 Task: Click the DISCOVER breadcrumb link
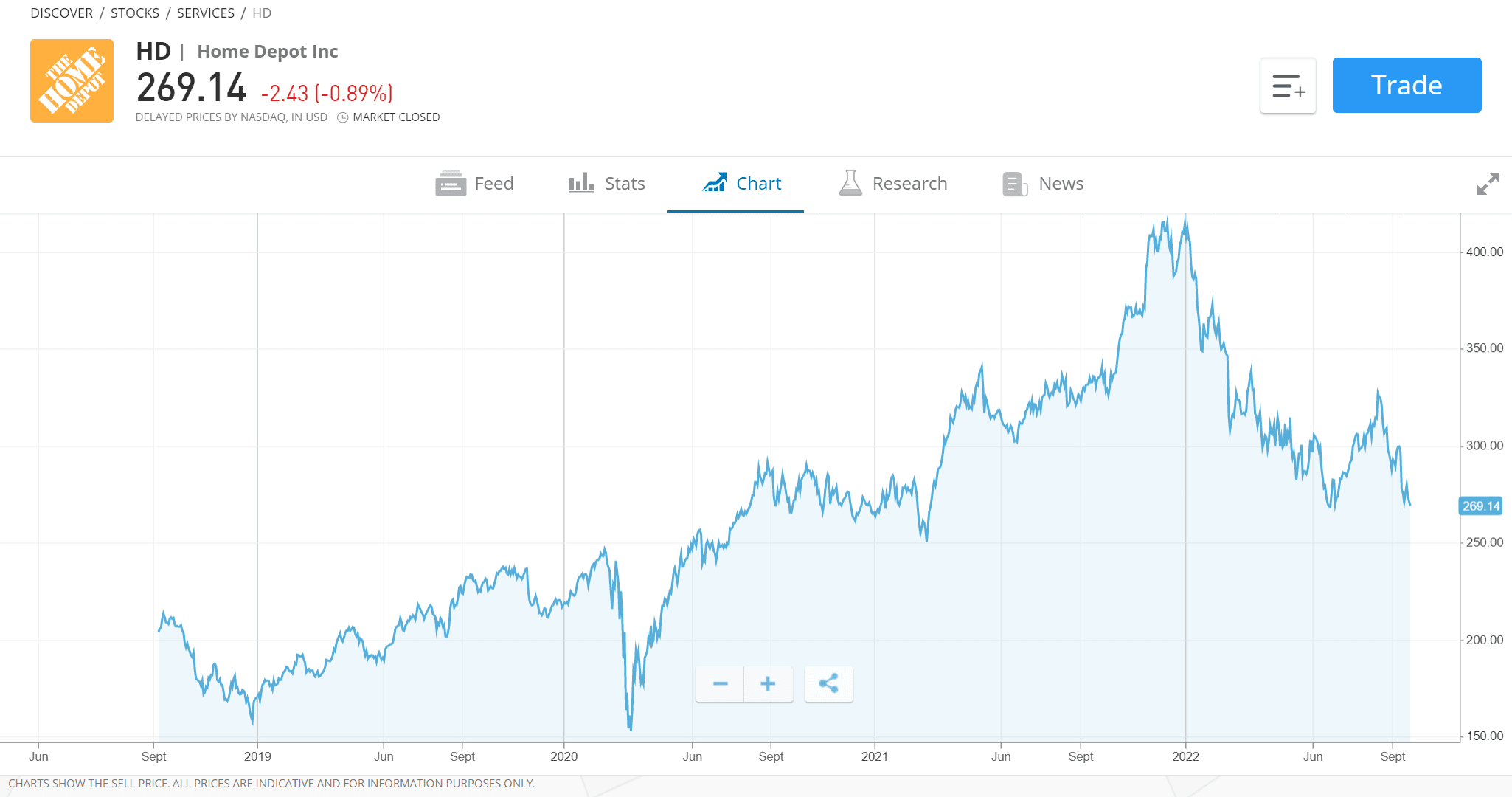pos(62,13)
